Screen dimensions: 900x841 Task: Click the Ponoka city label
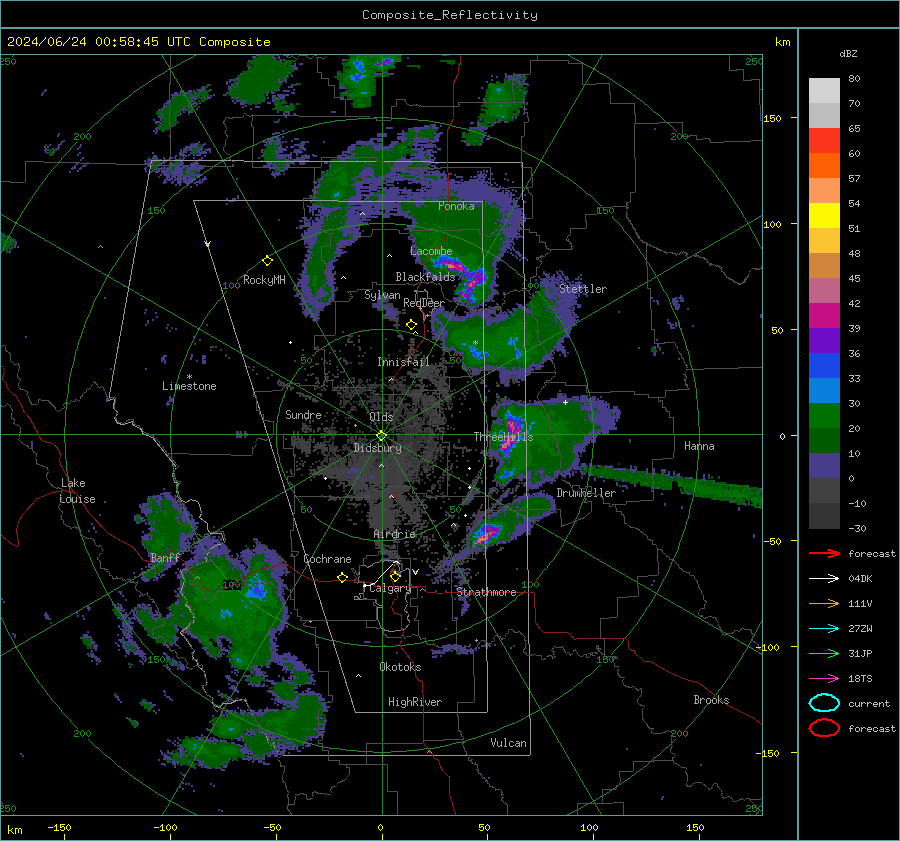click(456, 206)
